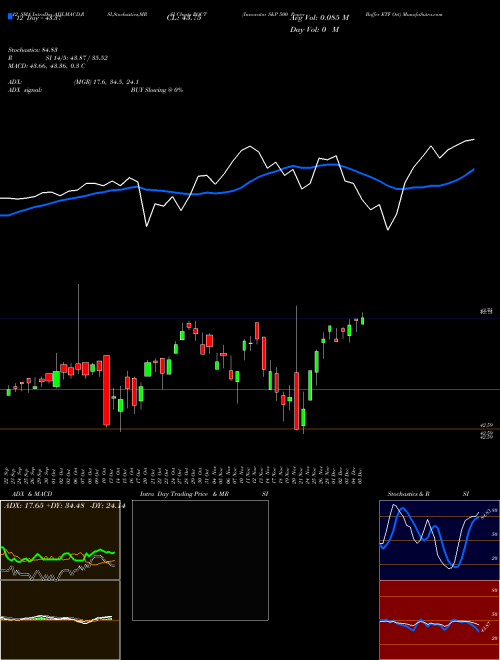Open the empty Intra Day Trading Price panel
Viewport: 500px width, 660px height.
click(200, 560)
